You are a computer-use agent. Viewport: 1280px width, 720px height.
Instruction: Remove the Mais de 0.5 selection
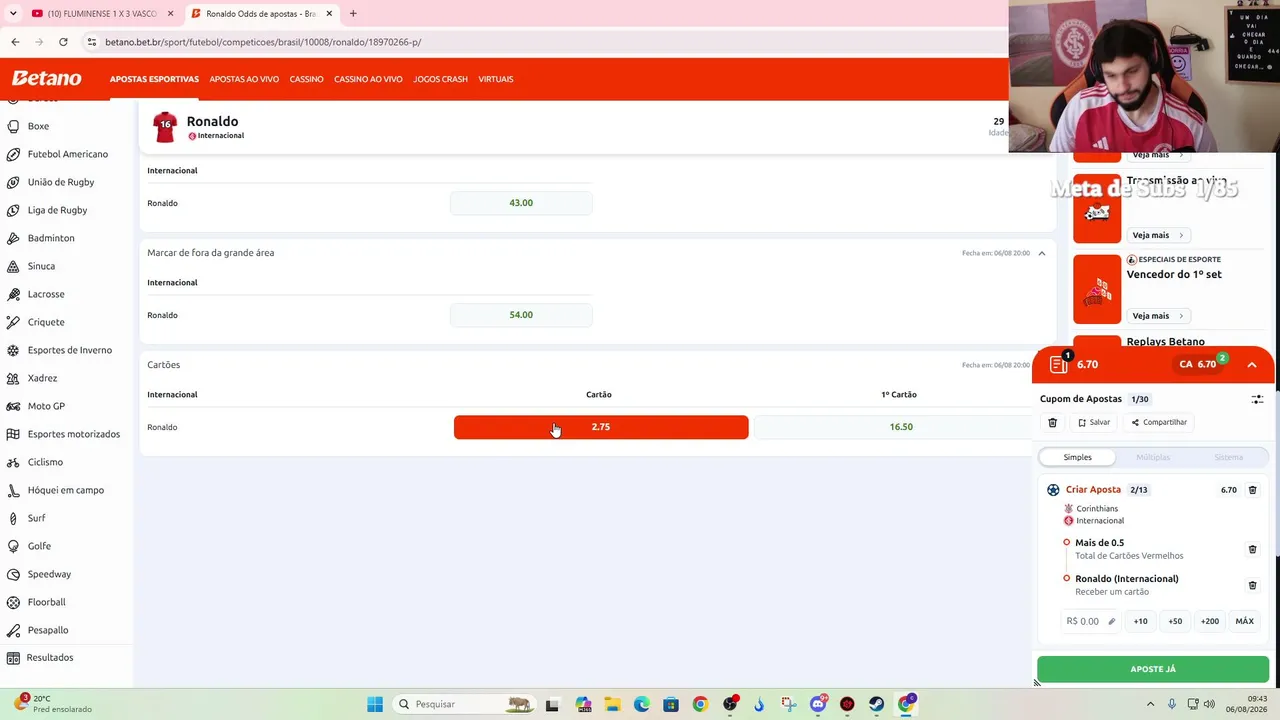click(1252, 549)
